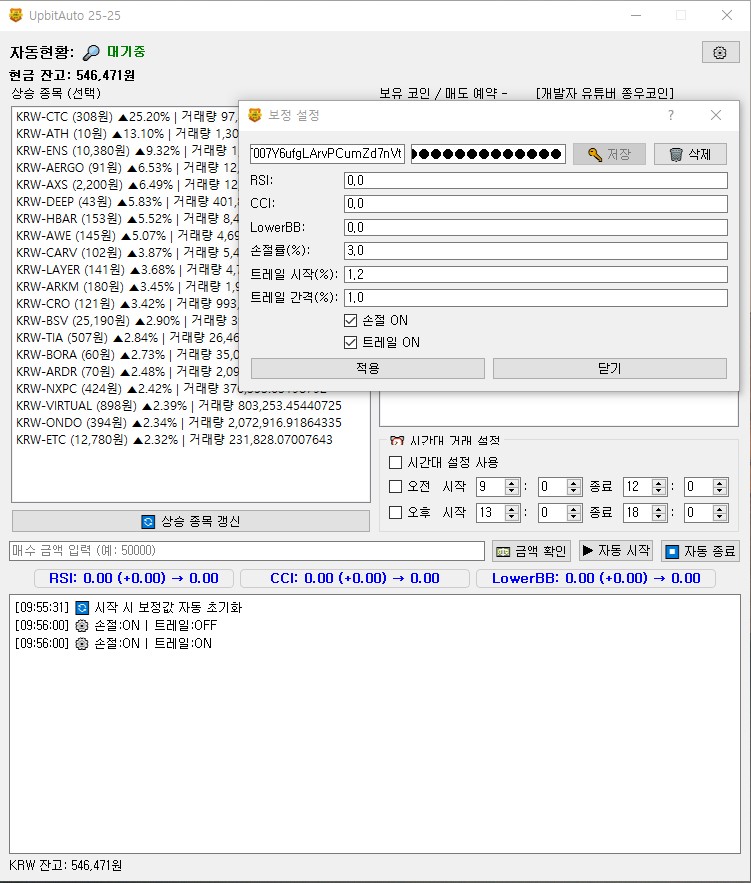751x883 pixels.
Task: Toggle the 트레일 ON checkbox
Action: [x=350, y=342]
